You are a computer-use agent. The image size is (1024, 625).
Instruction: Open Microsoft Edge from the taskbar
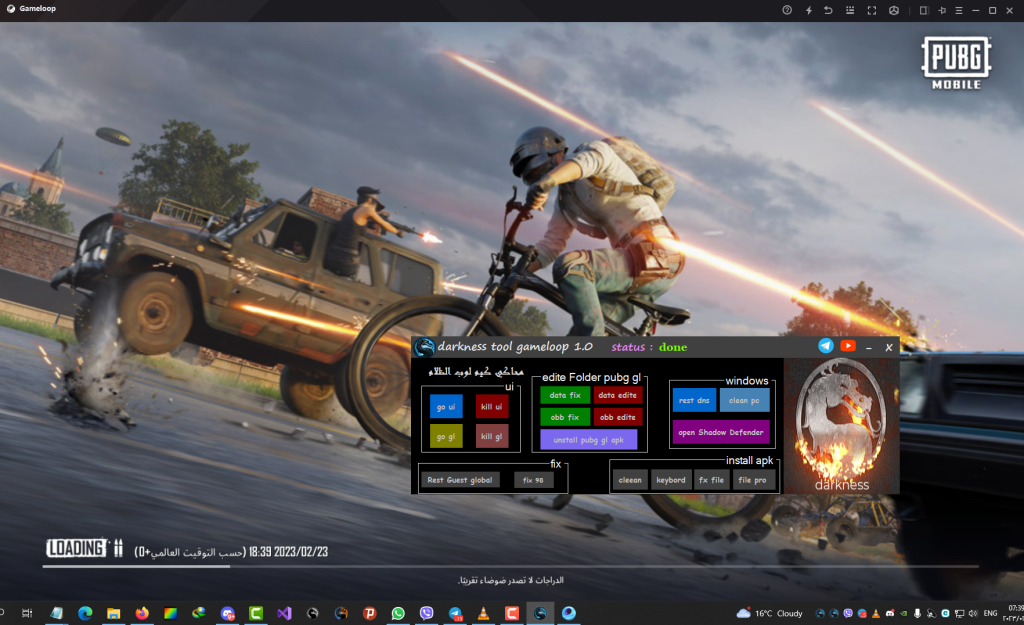coord(85,613)
